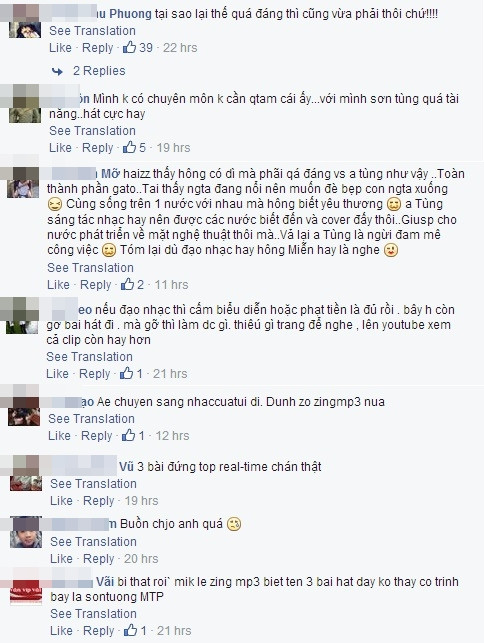Click the thumbs-up icon showing 5 likes
This screenshot has height=643, width=484.
tap(129, 147)
